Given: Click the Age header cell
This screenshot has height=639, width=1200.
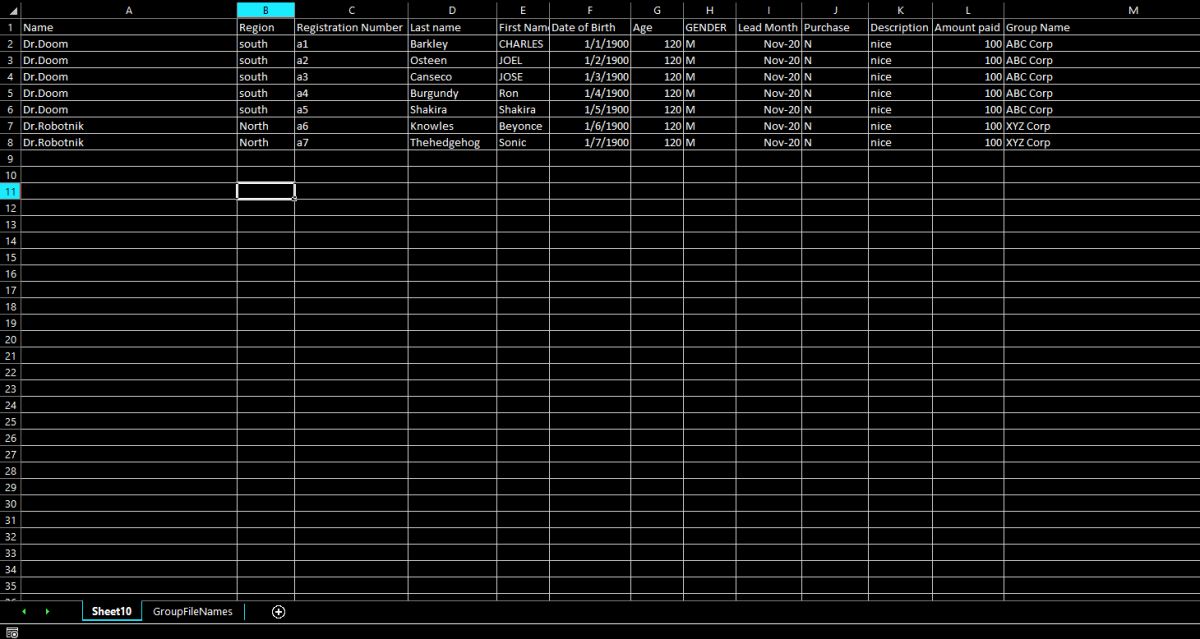Looking at the screenshot, I should [657, 27].
